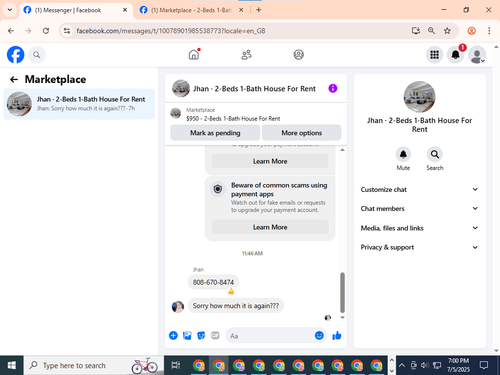This screenshot has width=500, height=375.
Task: Open the install app icon in address bar
Action: (415, 31)
